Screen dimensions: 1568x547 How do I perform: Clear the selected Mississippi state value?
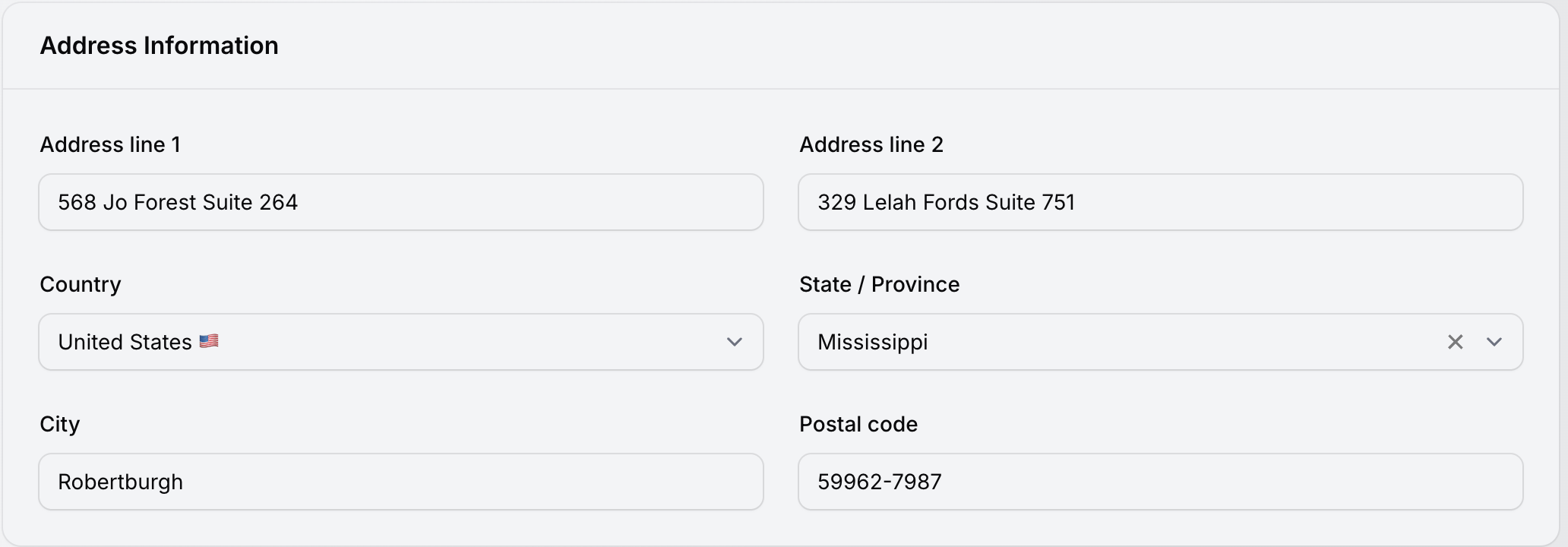coord(1455,342)
